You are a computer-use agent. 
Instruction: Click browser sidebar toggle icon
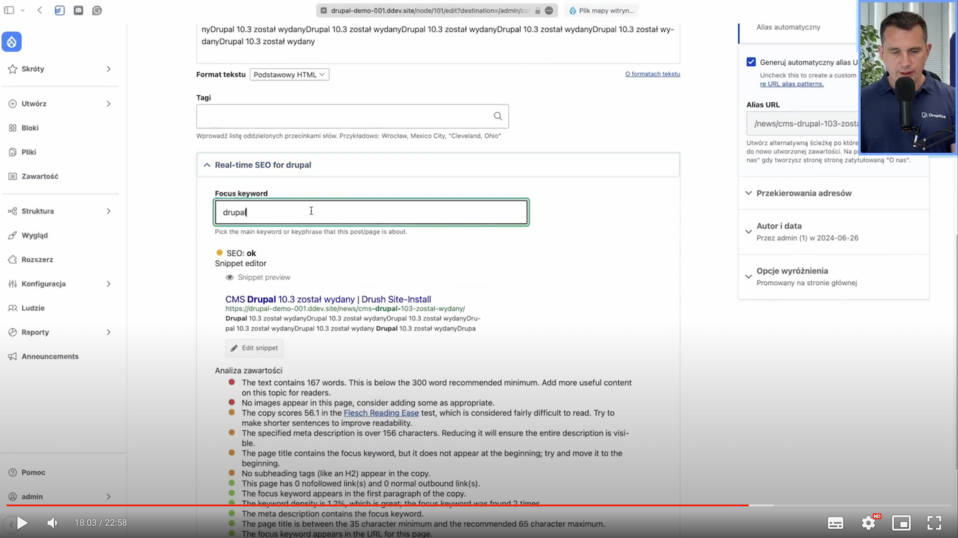coord(9,10)
